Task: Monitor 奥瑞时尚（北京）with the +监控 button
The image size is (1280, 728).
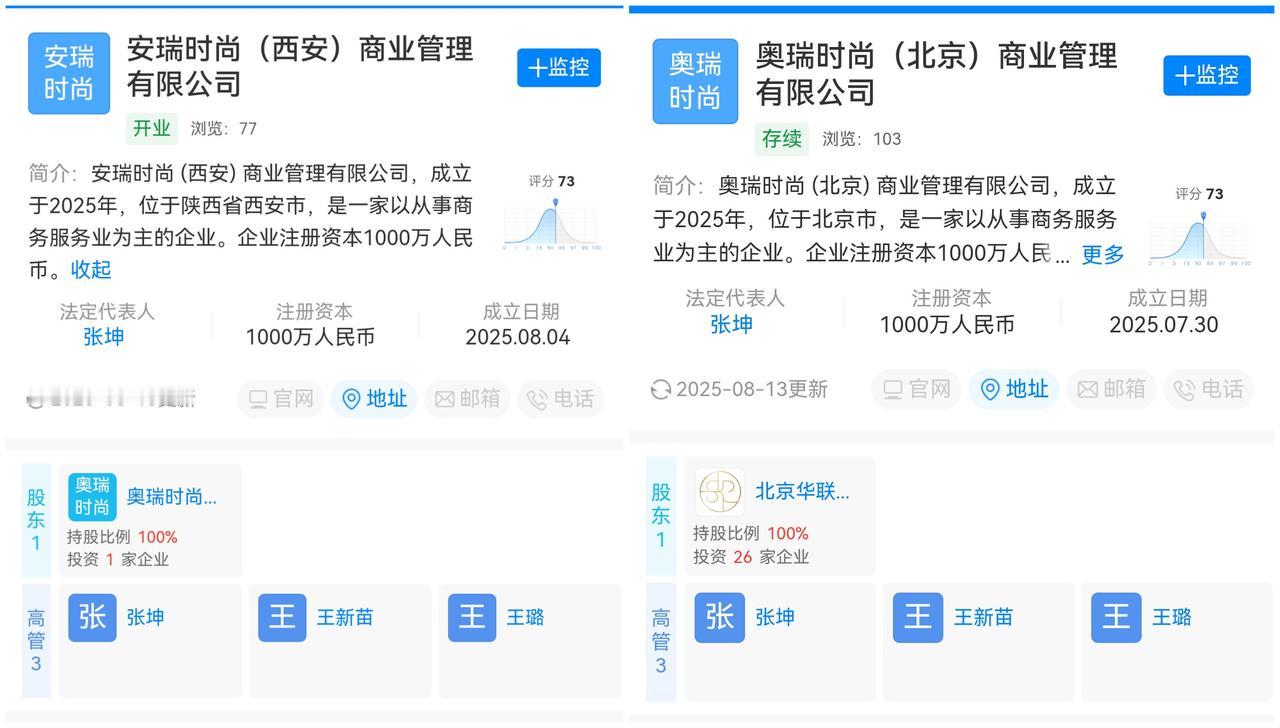Action: [x=1207, y=75]
